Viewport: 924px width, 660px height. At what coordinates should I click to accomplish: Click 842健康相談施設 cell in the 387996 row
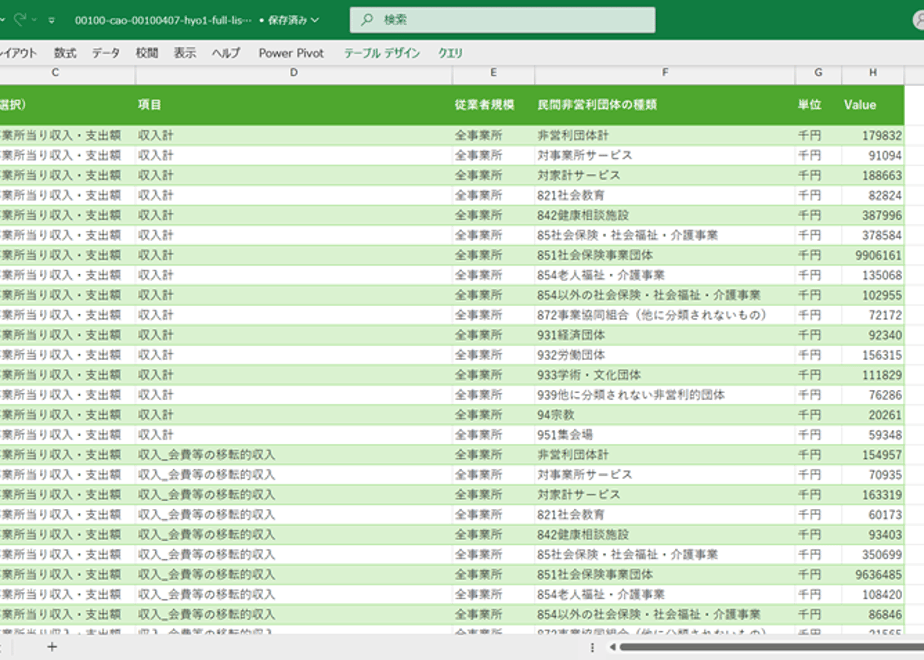pyautogui.click(x=665, y=215)
